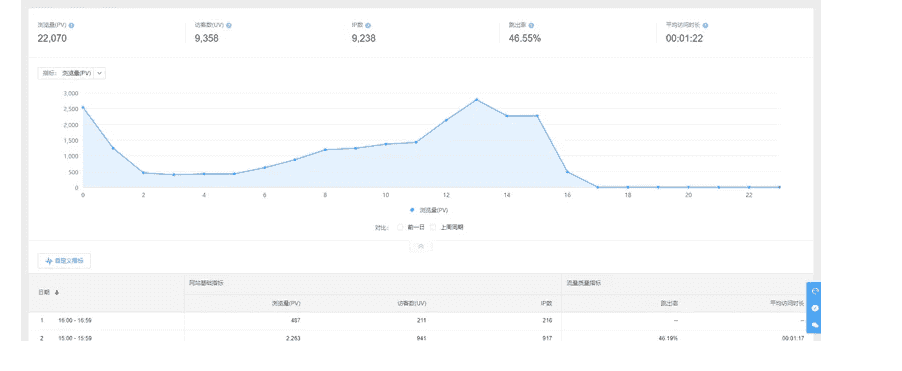Click the 2,263 page views cell

[x=293, y=338]
